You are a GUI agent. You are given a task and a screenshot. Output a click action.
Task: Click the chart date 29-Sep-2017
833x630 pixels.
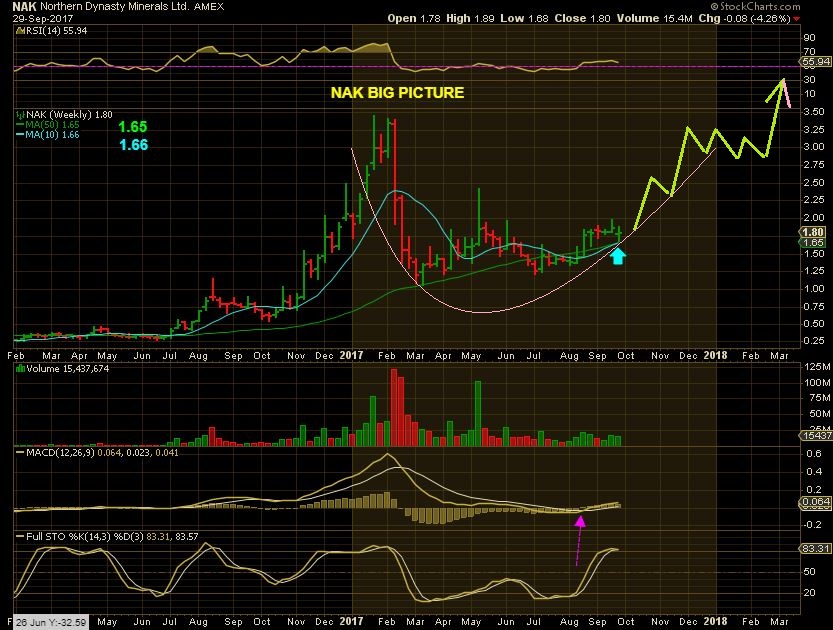pyautogui.click(x=43, y=19)
